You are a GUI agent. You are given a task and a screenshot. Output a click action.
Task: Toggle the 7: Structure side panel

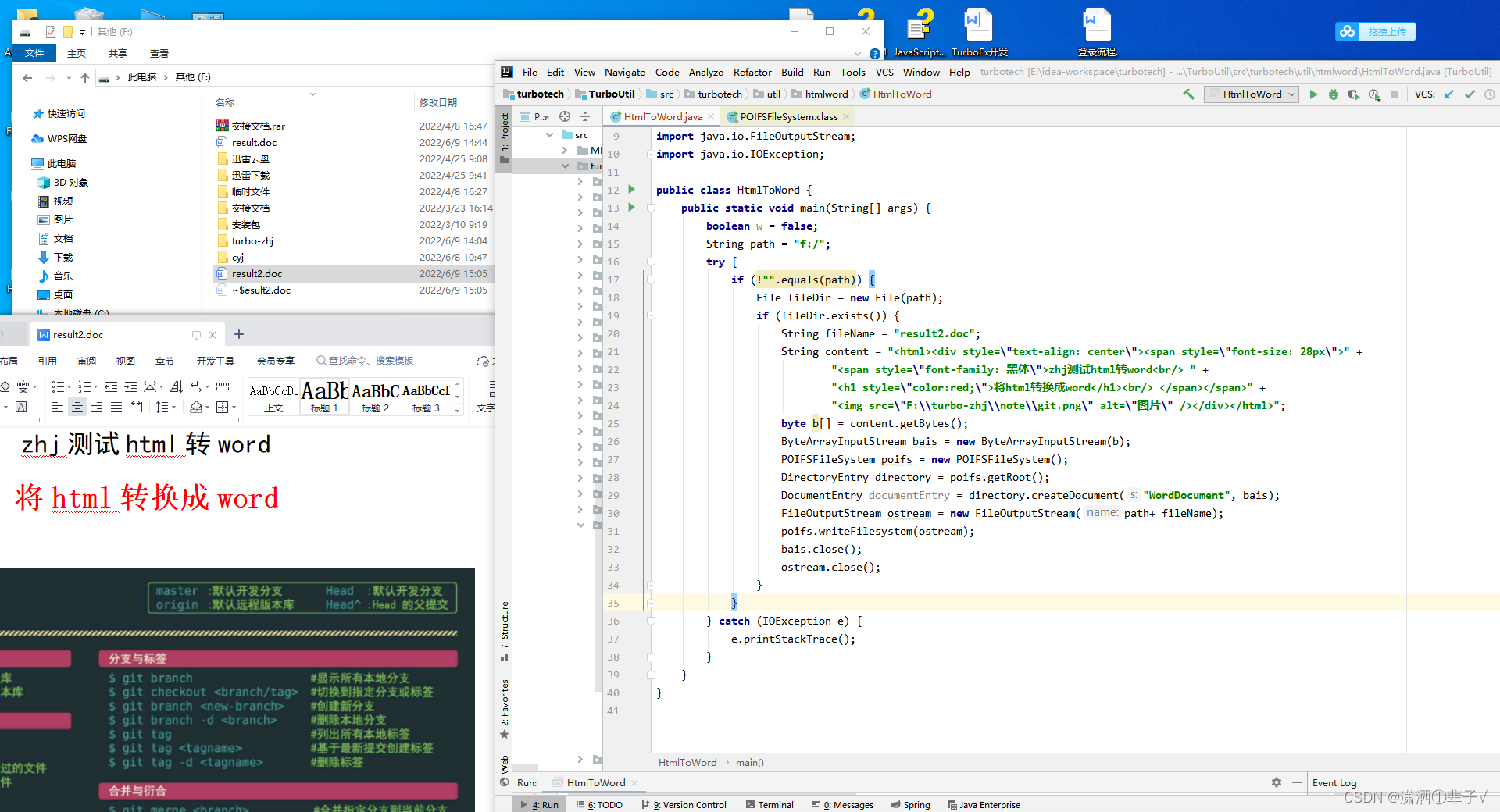click(505, 630)
